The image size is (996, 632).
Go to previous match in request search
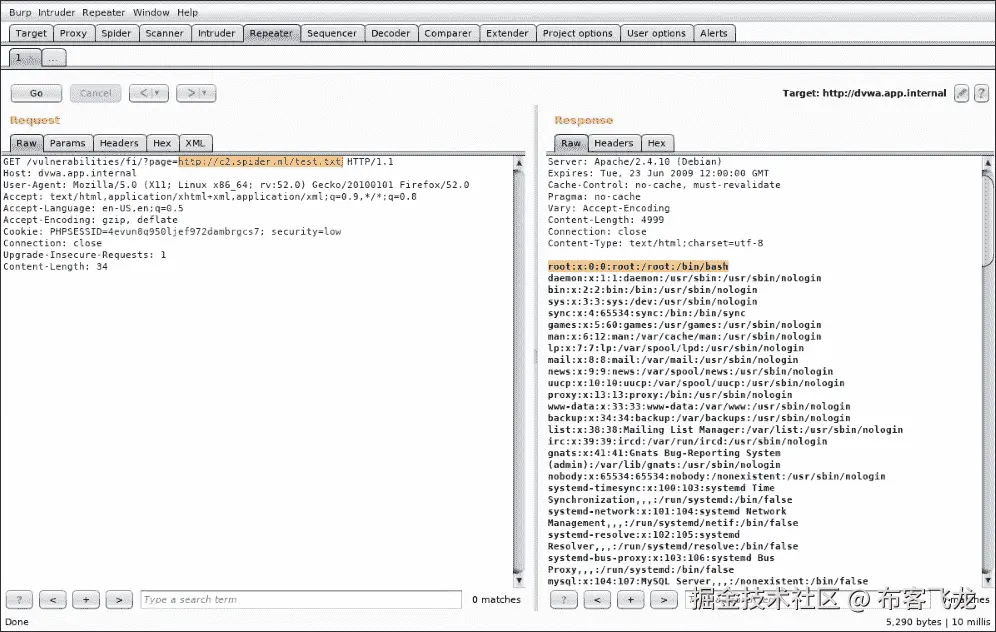click(x=53, y=599)
